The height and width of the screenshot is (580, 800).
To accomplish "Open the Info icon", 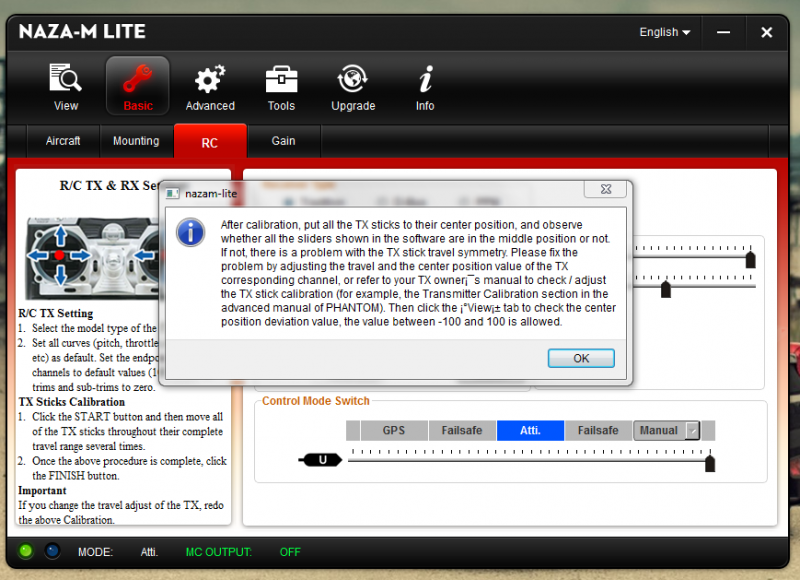I will pyautogui.click(x=425, y=80).
